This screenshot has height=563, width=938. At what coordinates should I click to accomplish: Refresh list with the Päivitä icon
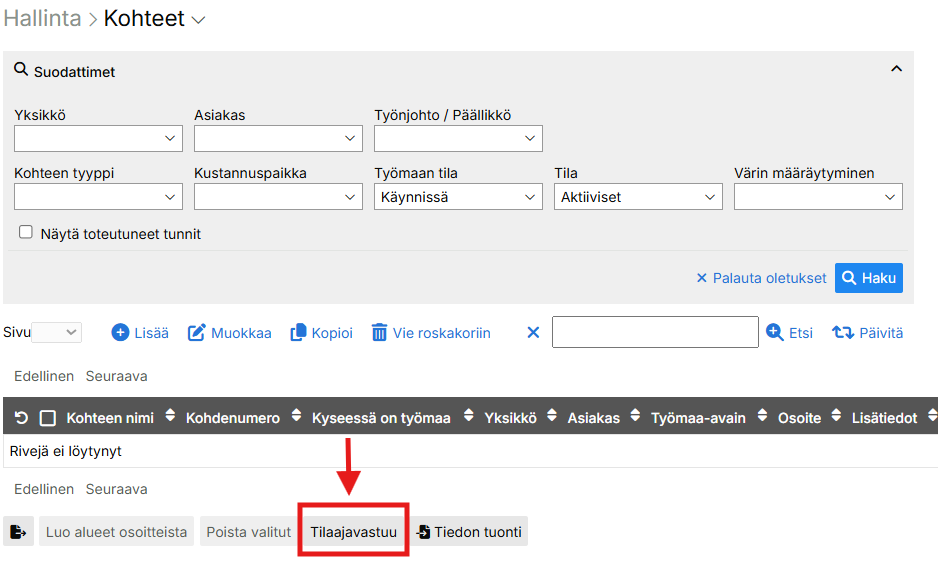pyautogui.click(x=842, y=333)
